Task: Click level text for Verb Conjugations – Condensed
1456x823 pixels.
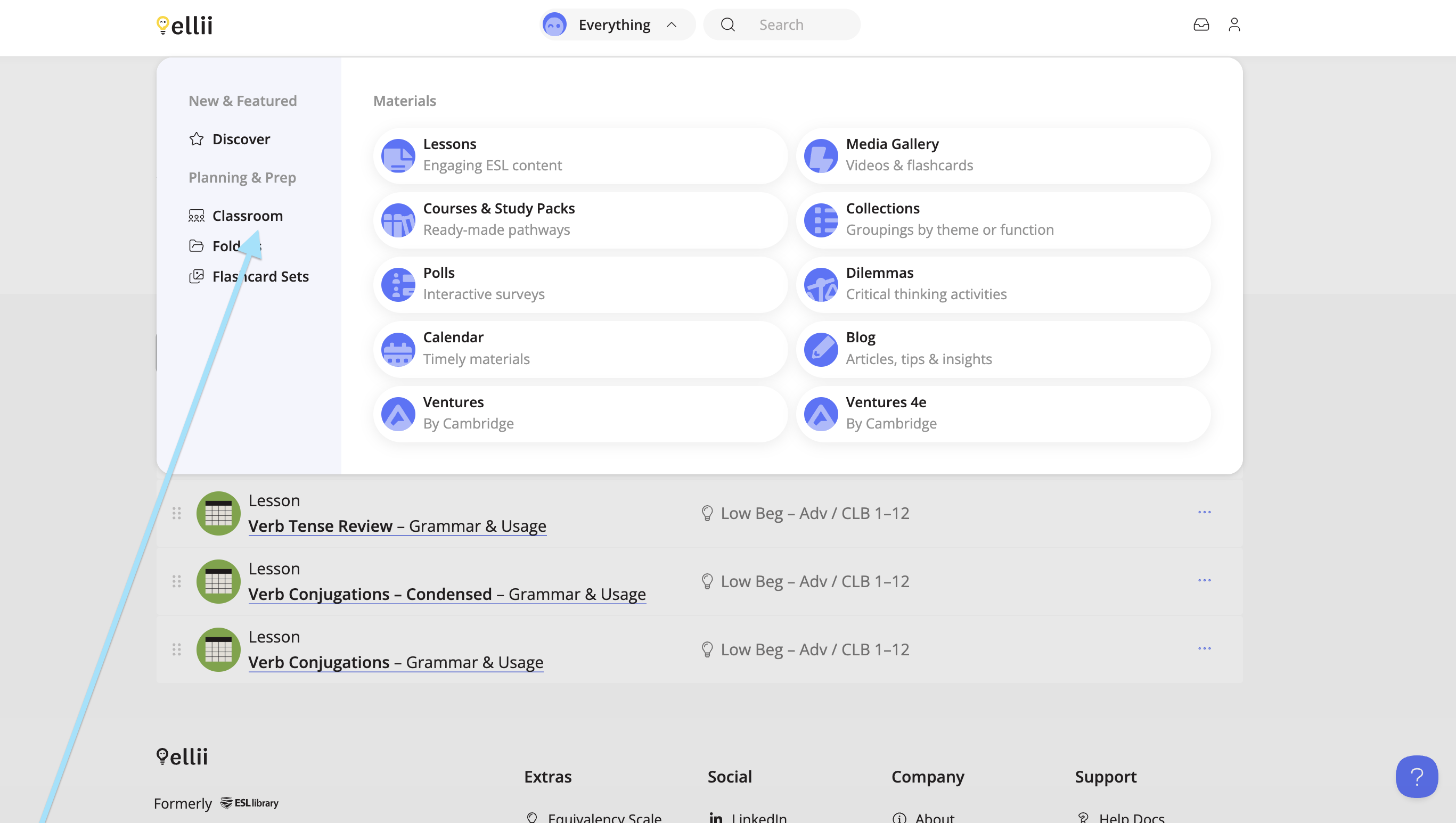Action: pos(815,582)
